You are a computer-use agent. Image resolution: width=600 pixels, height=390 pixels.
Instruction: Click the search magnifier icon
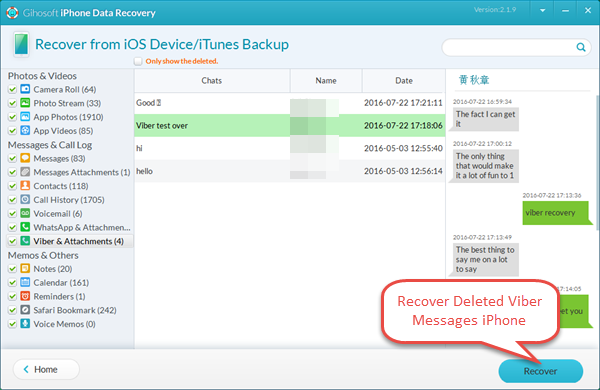pyautogui.click(x=581, y=47)
